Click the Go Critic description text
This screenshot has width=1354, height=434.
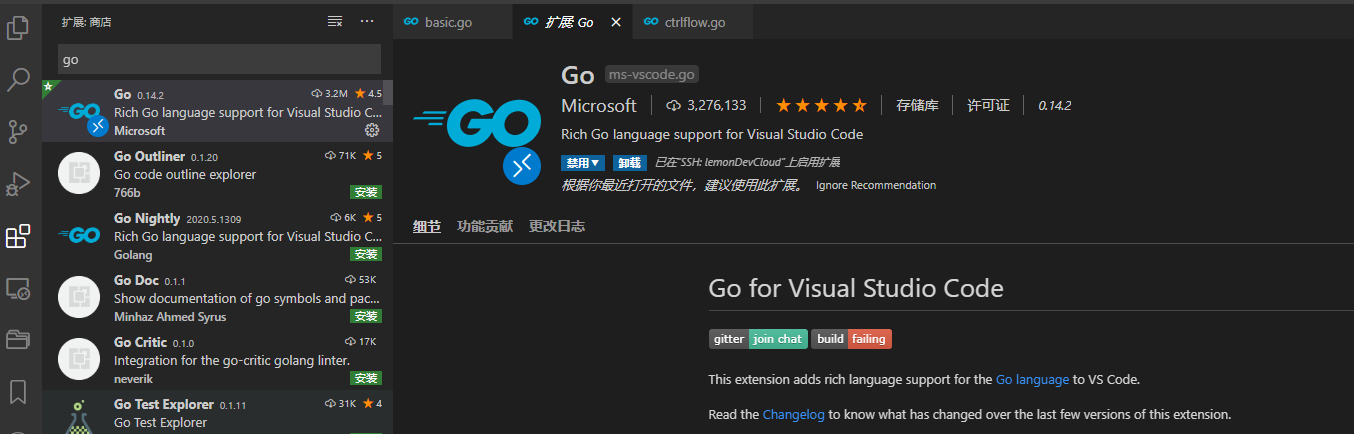[232, 360]
